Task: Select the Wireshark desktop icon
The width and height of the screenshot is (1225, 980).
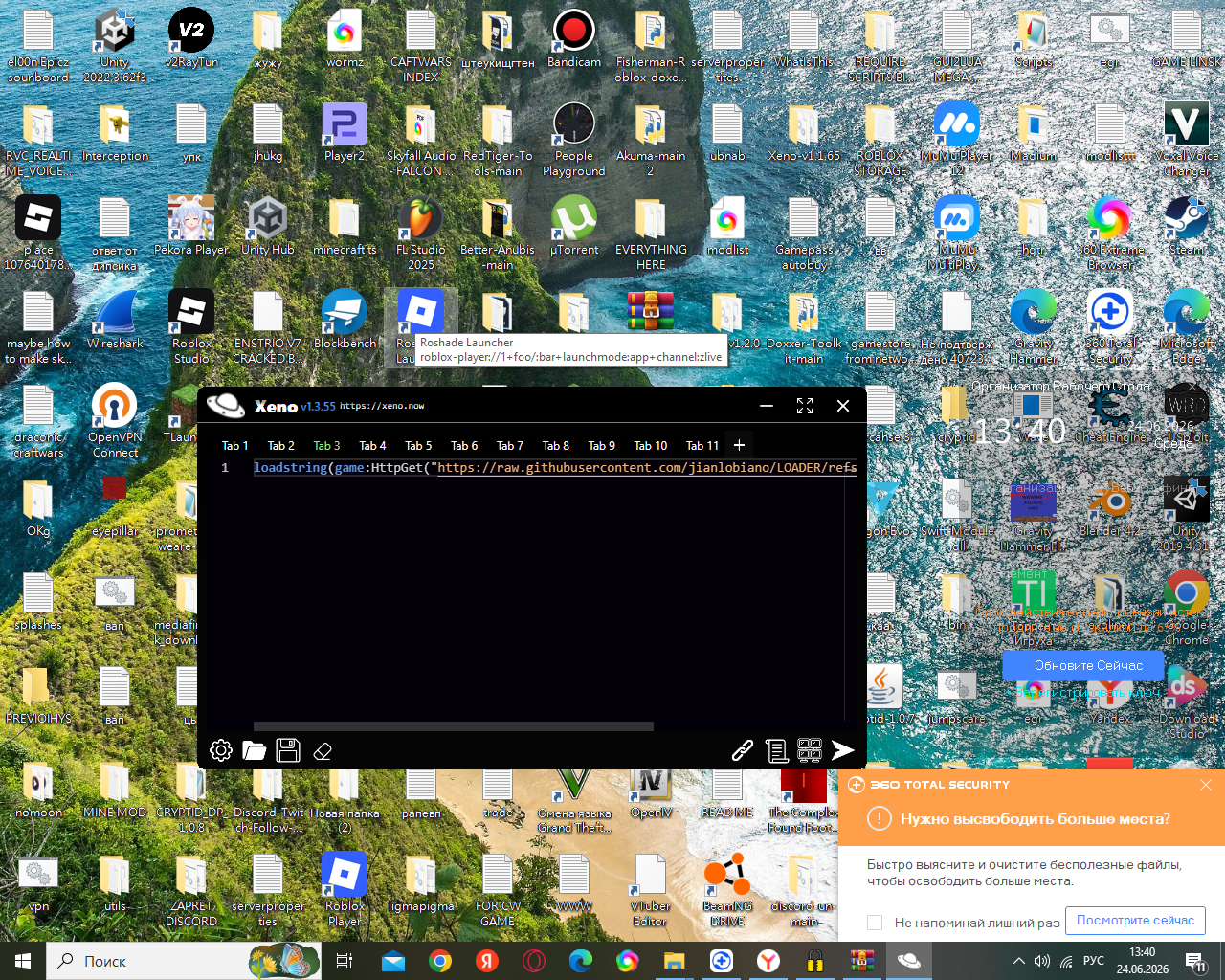Action: [115, 322]
